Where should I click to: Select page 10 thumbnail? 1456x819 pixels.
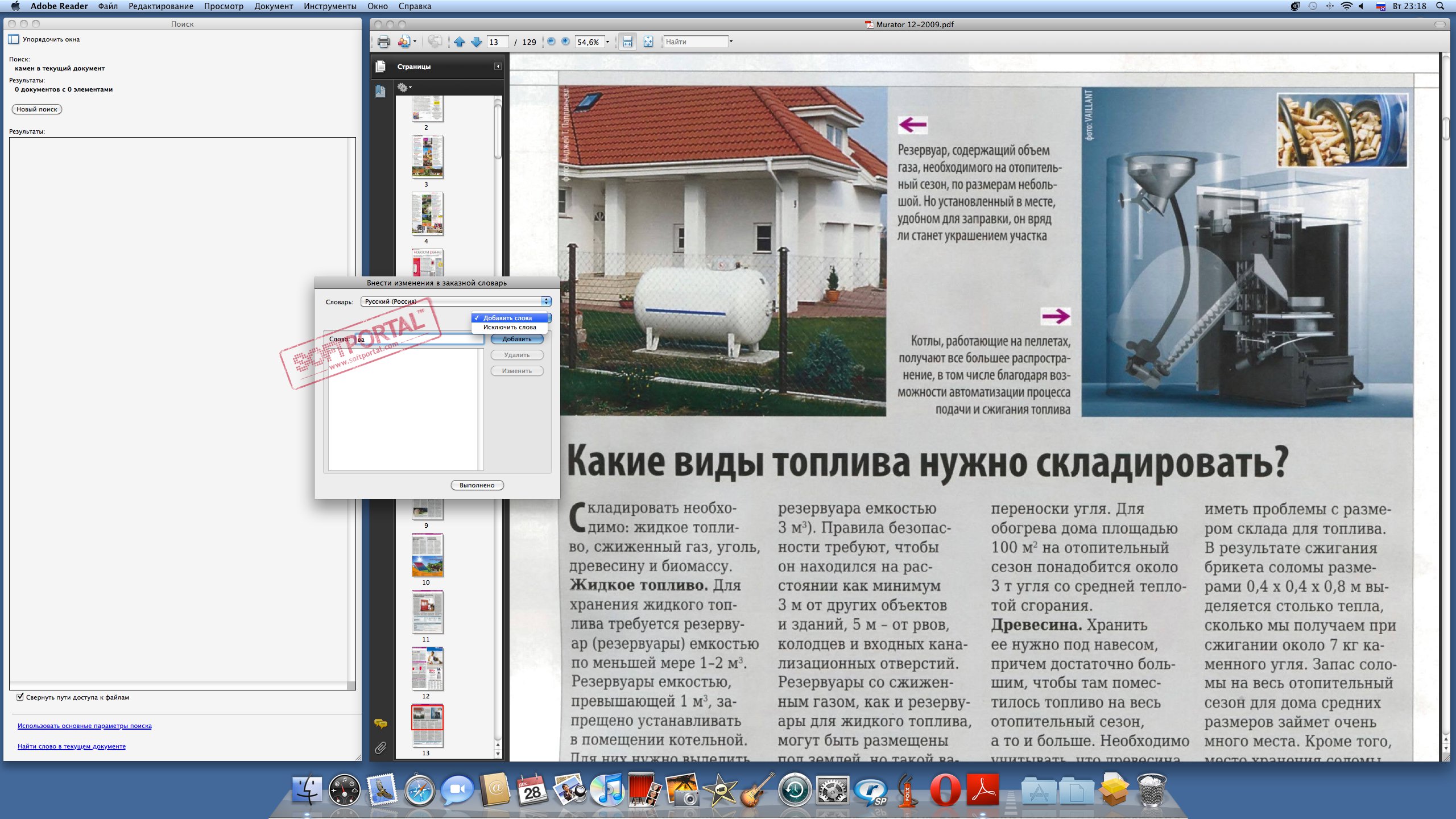tap(427, 556)
